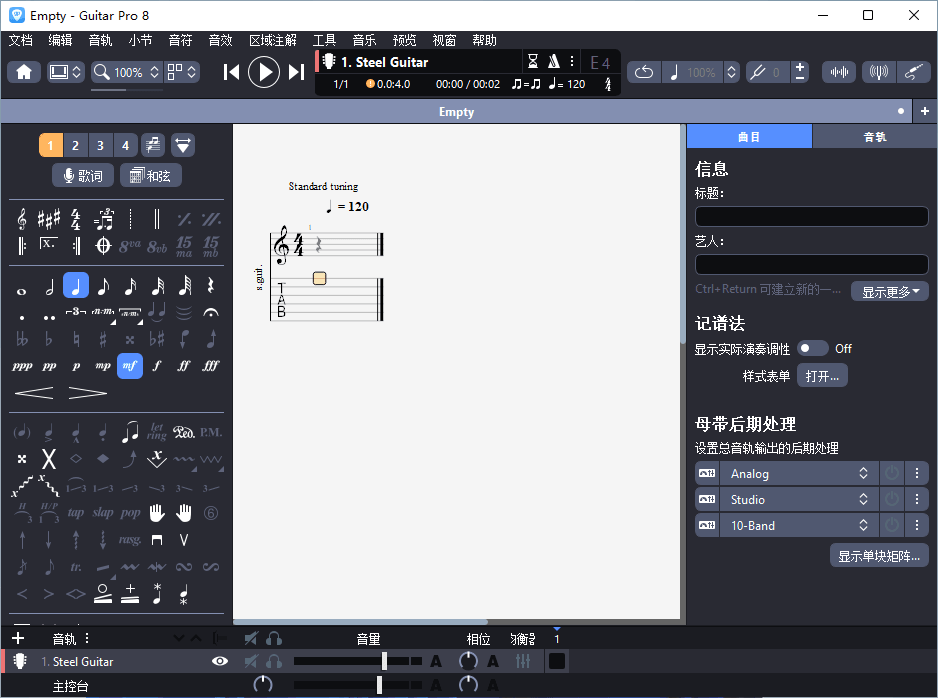The image size is (938, 698).
Task: Click the 显示更多 button
Action: [x=889, y=291]
